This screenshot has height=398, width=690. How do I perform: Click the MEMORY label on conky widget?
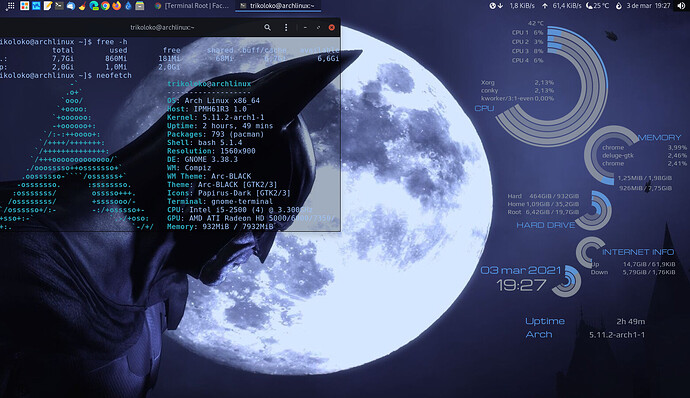659,138
